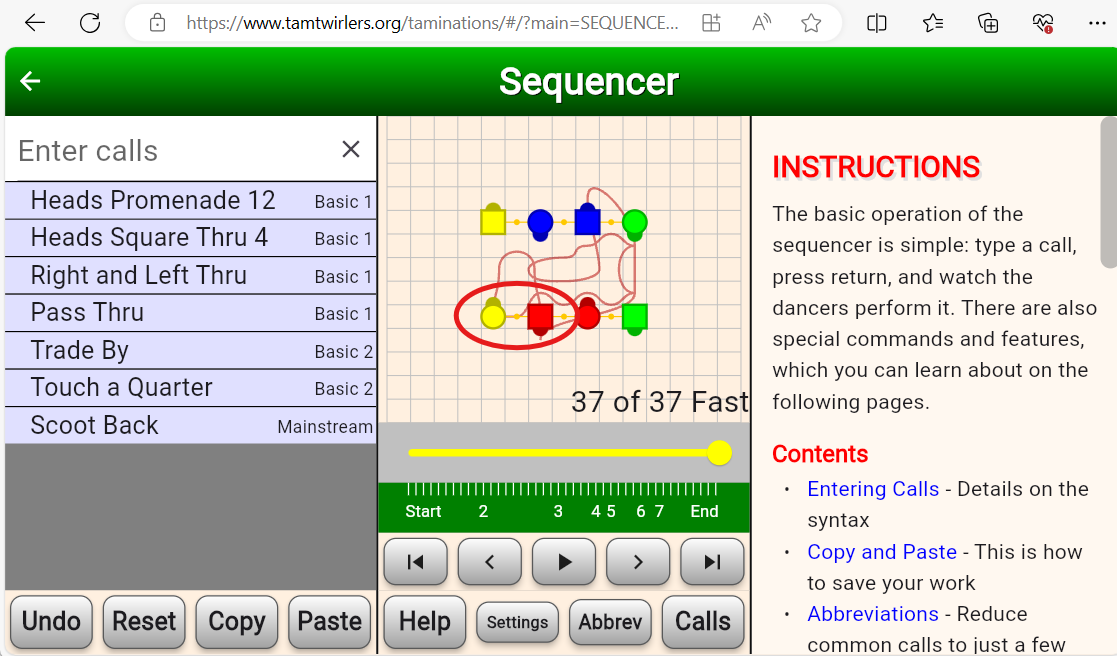Click the Reset button
The image size is (1117, 656).
tap(144, 622)
